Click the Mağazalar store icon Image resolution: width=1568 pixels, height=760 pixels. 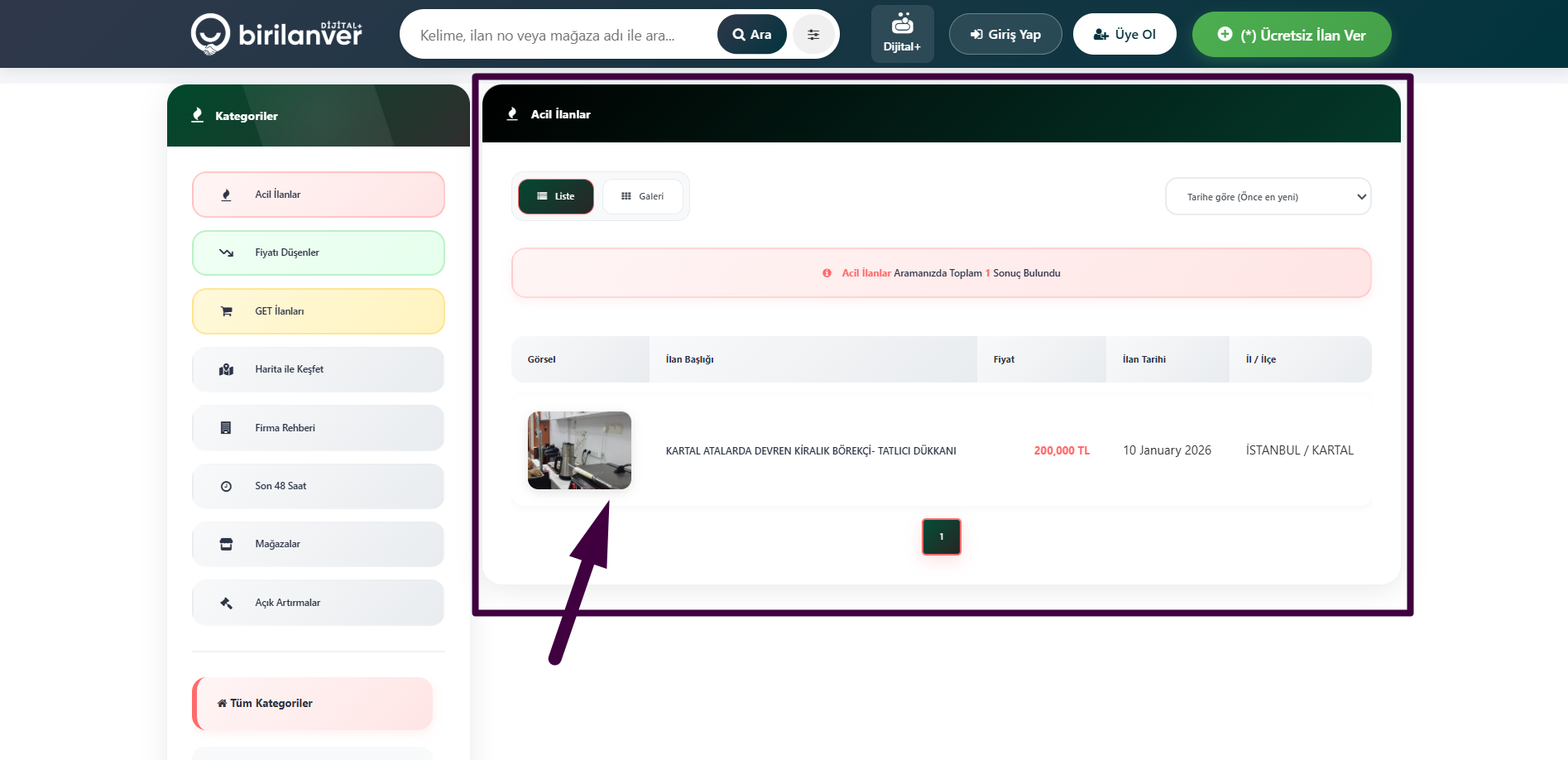226,545
